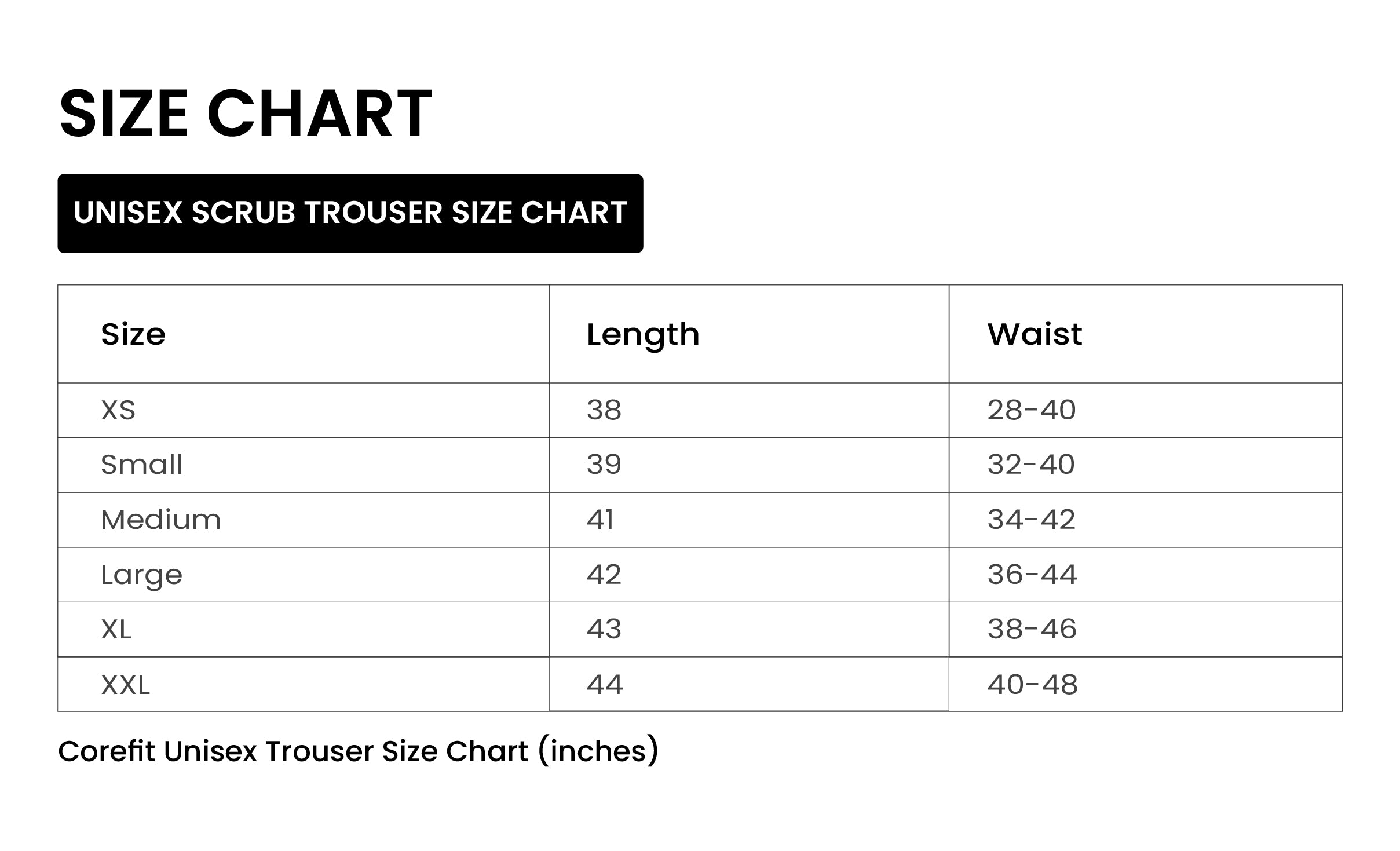The width and height of the screenshot is (1400, 851).
Task: Select the waist range 38-46
Action: pos(1032,629)
